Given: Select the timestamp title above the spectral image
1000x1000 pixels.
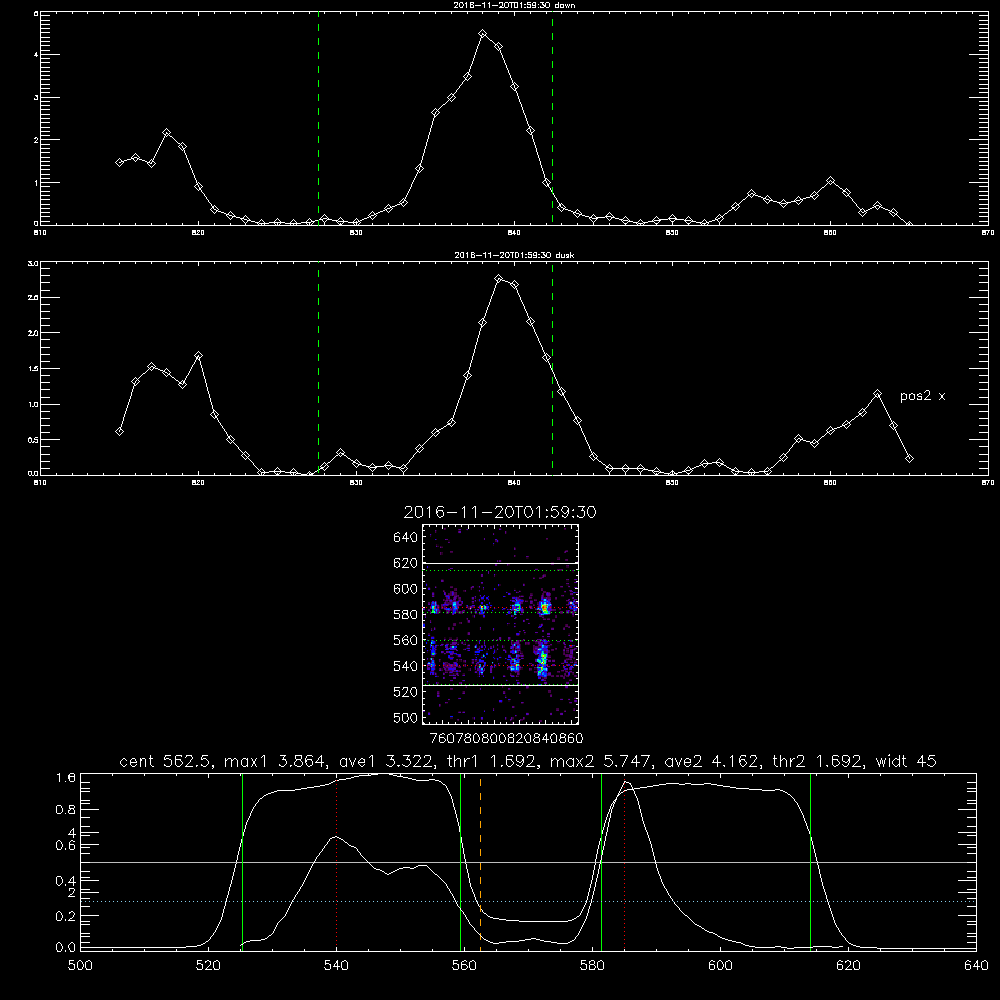Looking at the screenshot, I should click(500, 512).
